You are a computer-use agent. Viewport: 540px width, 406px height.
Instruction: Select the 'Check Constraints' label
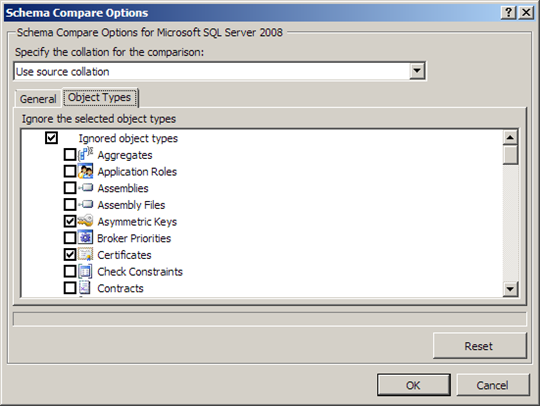click(x=140, y=271)
